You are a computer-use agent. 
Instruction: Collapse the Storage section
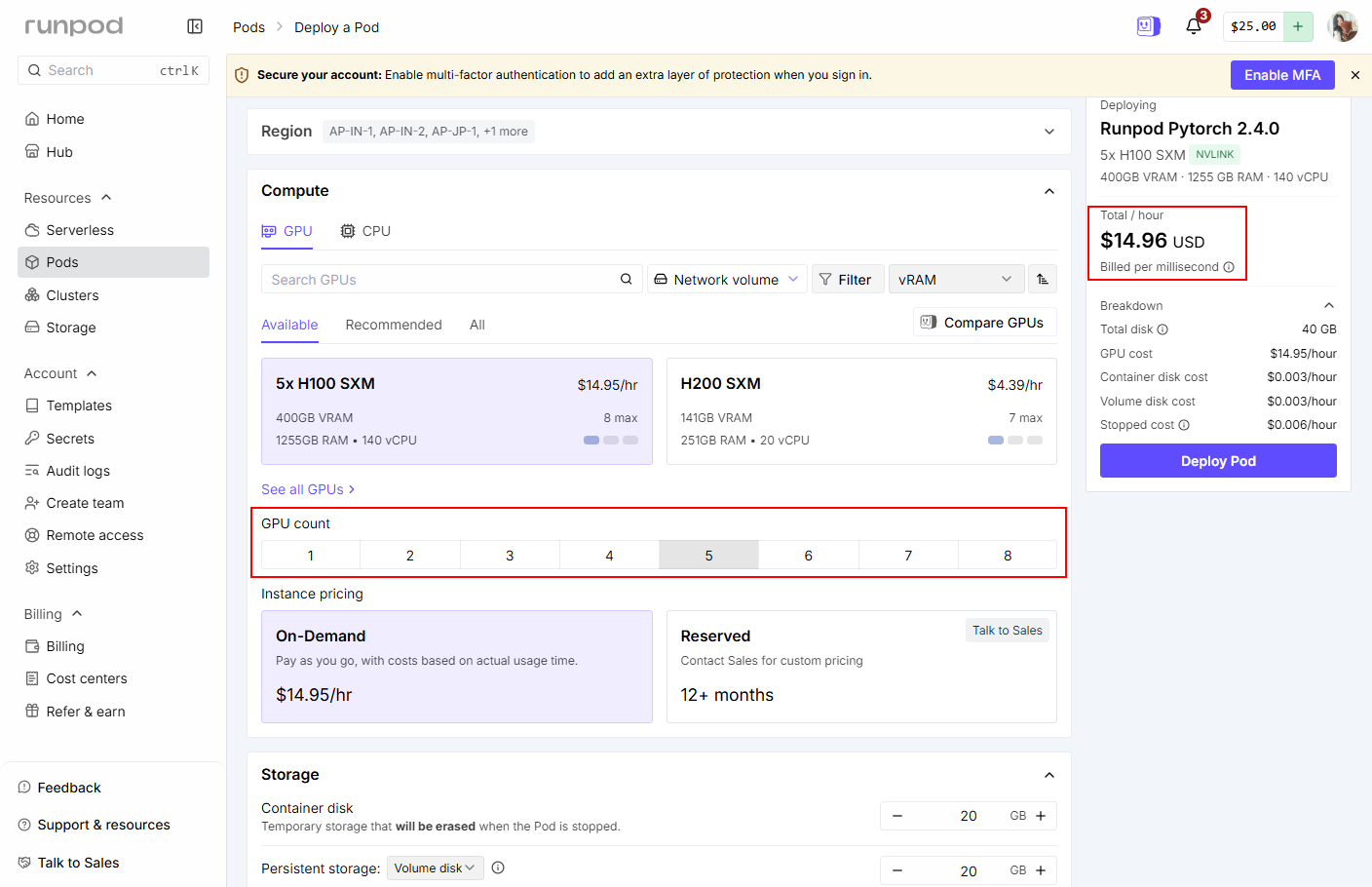1049,775
